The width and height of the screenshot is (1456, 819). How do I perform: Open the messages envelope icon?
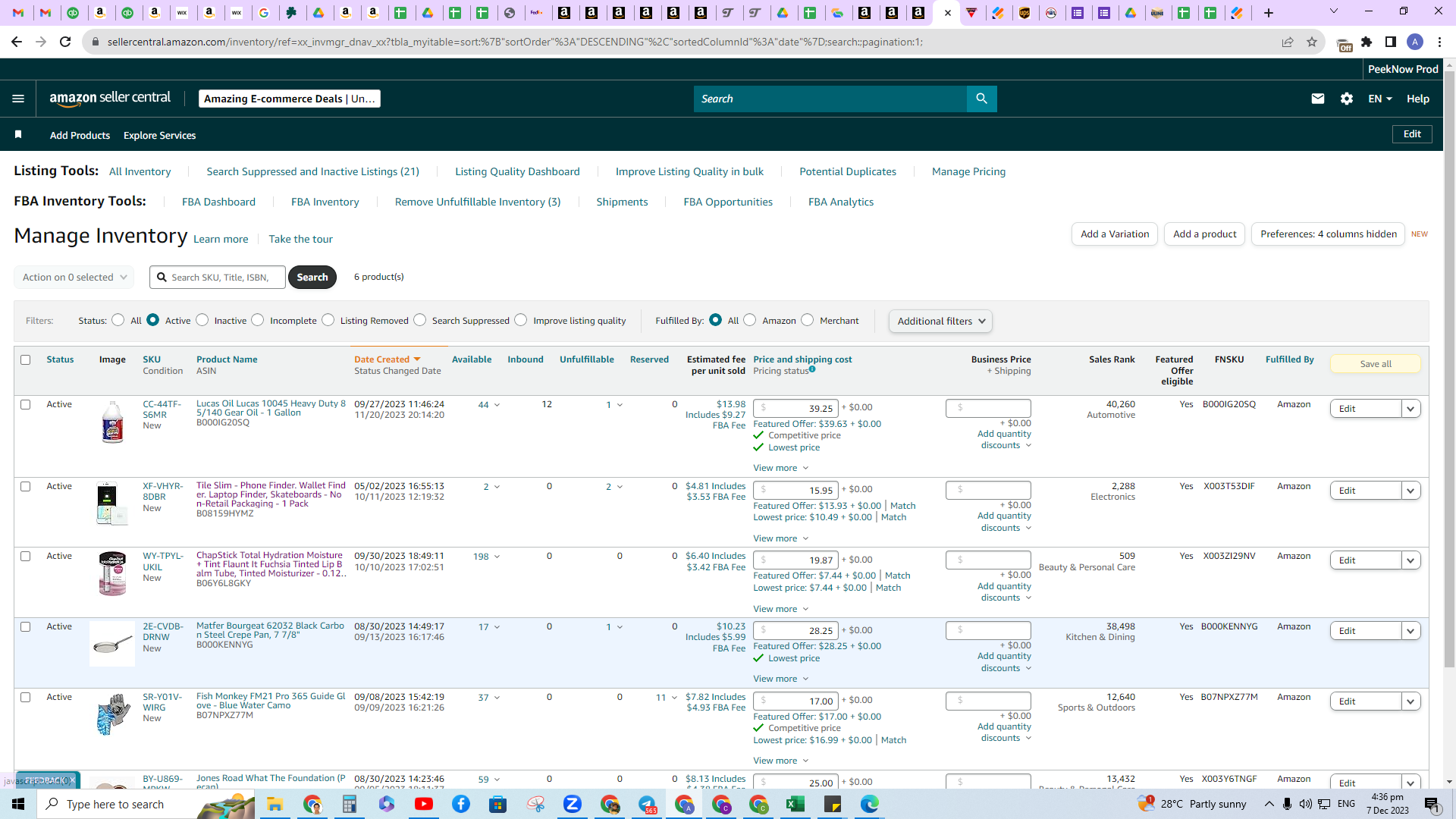pyautogui.click(x=1317, y=99)
